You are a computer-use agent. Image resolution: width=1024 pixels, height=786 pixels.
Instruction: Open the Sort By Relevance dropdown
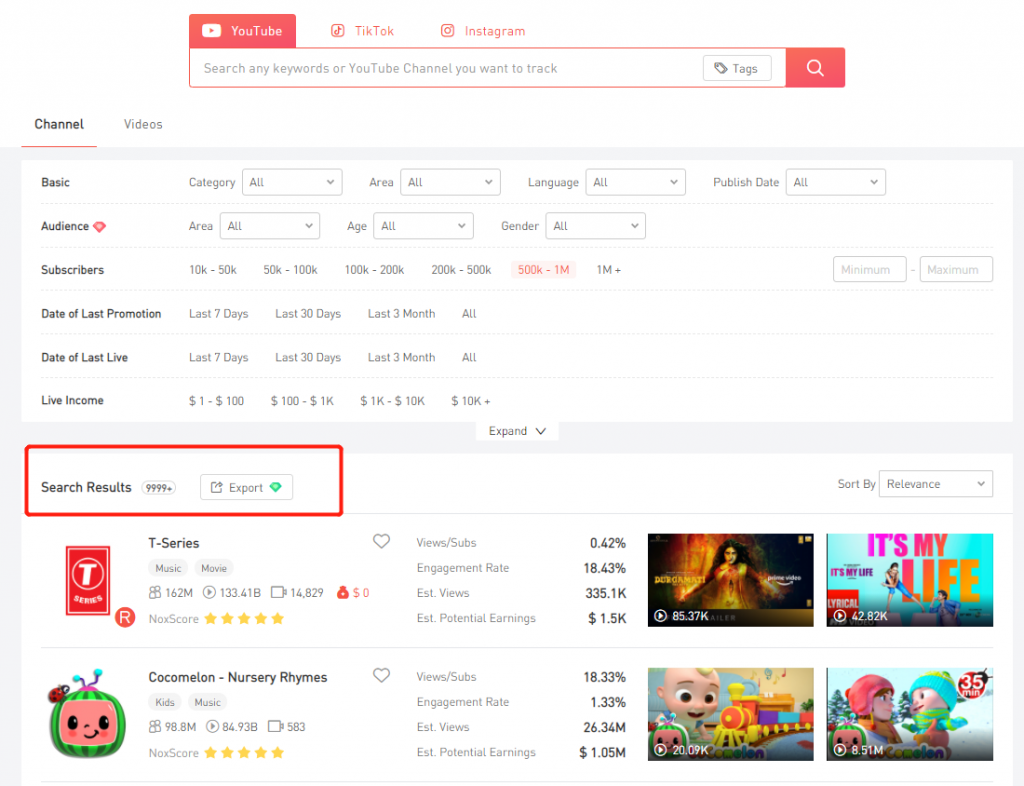tap(936, 484)
